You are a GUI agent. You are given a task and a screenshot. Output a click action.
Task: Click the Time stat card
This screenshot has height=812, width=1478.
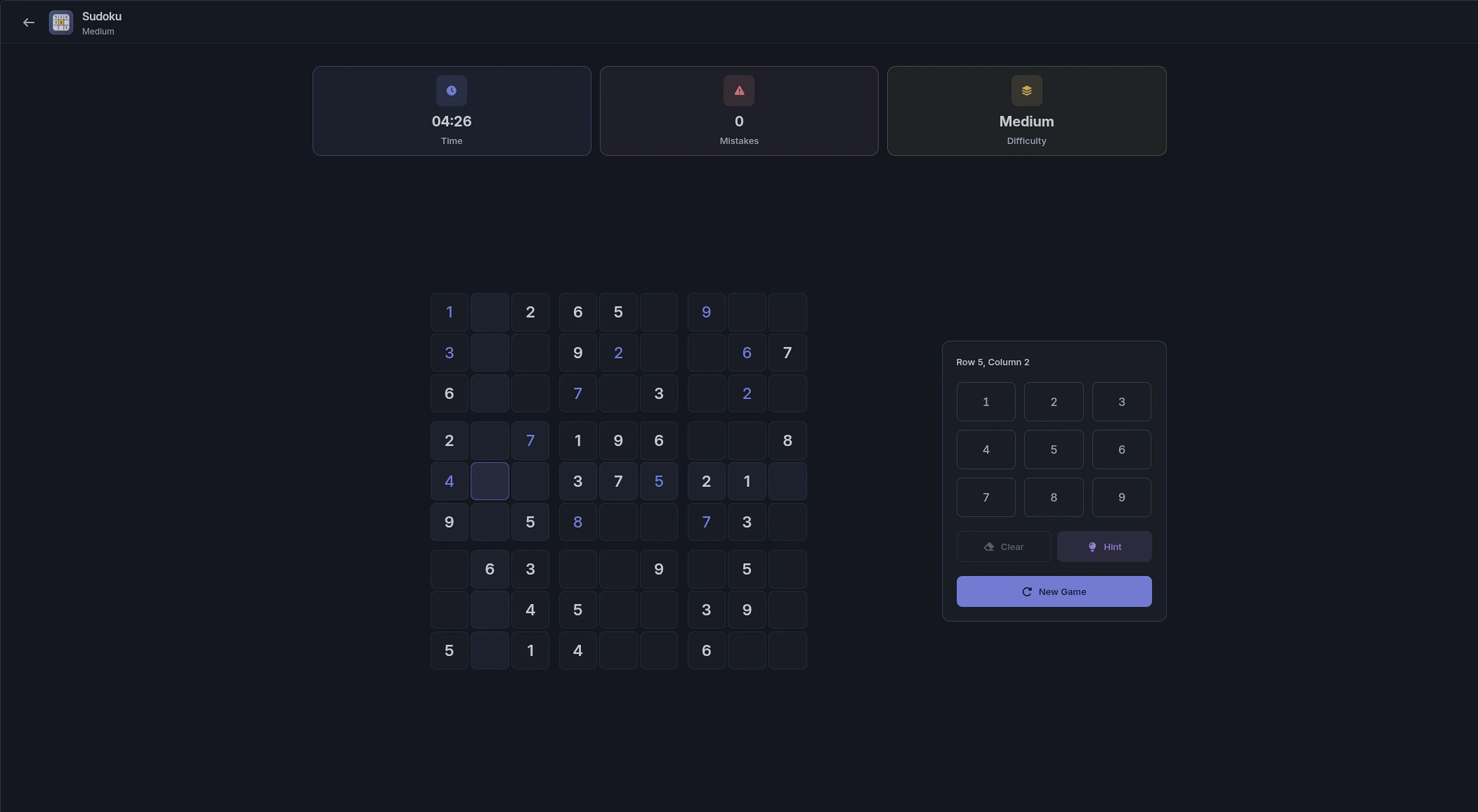tap(451, 111)
